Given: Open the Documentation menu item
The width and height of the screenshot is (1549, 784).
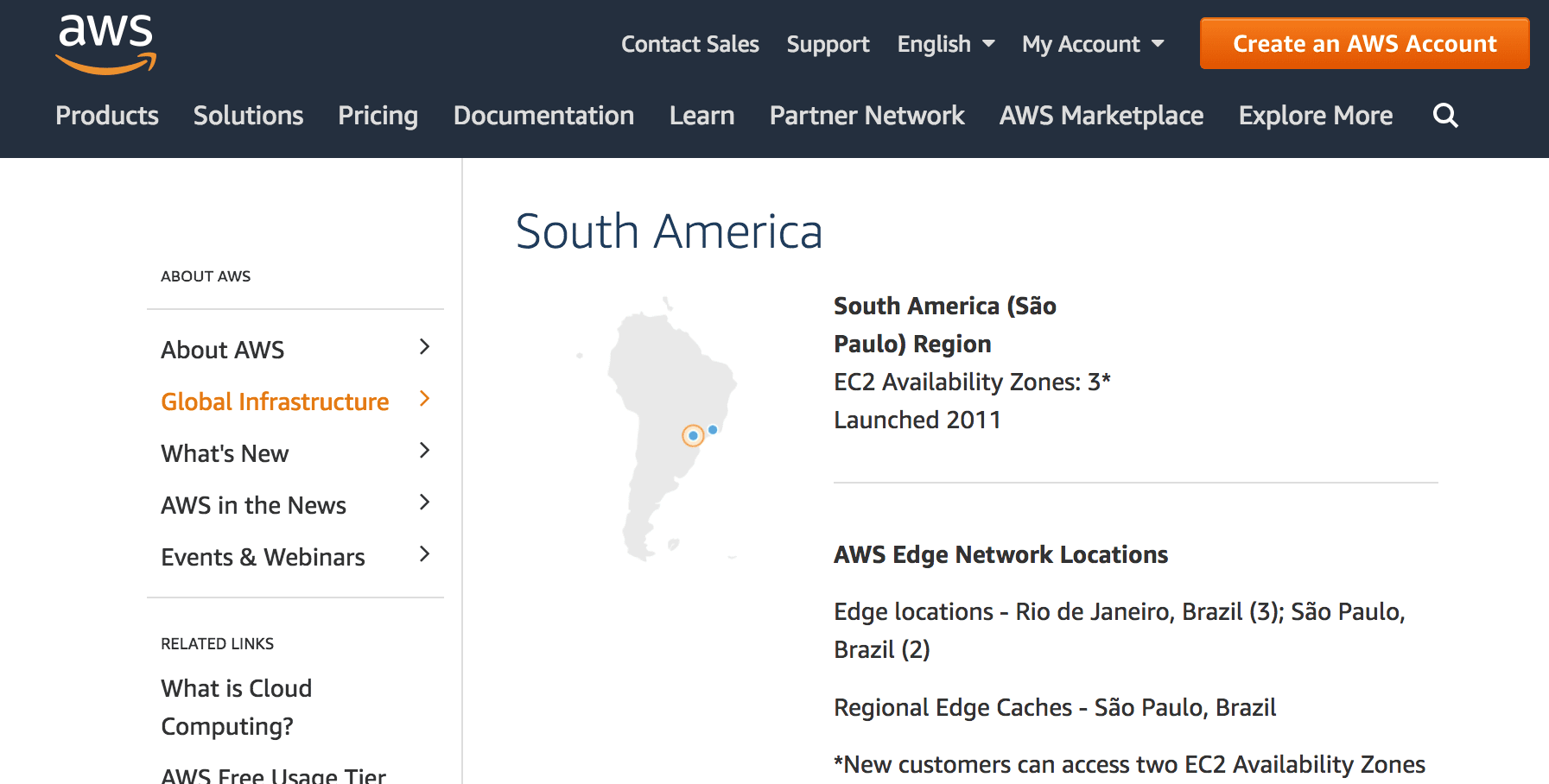Looking at the screenshot, I should pos(543,115).
